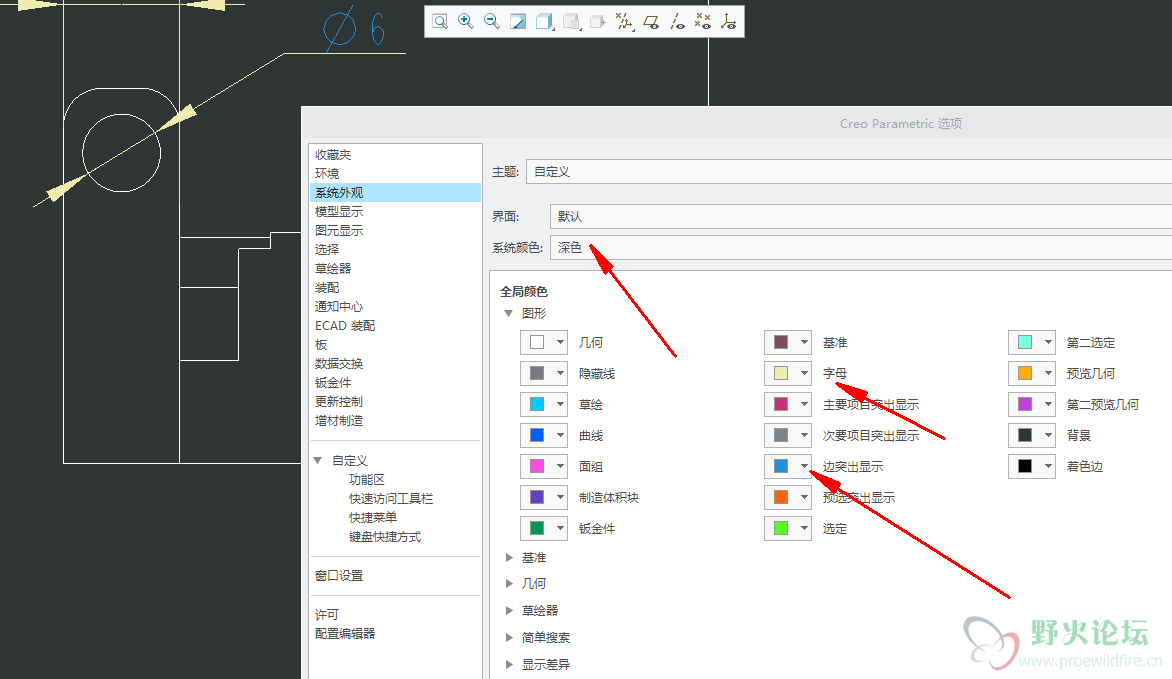This screenshot has width=1172, height=679.
Task: Open 功能区 under 自定义
Action: tap(366, 480)
